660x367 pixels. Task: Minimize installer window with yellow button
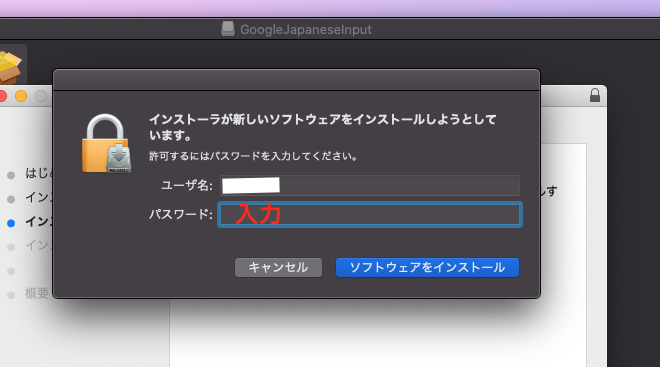pyautogui.click(x=21, y=96)
